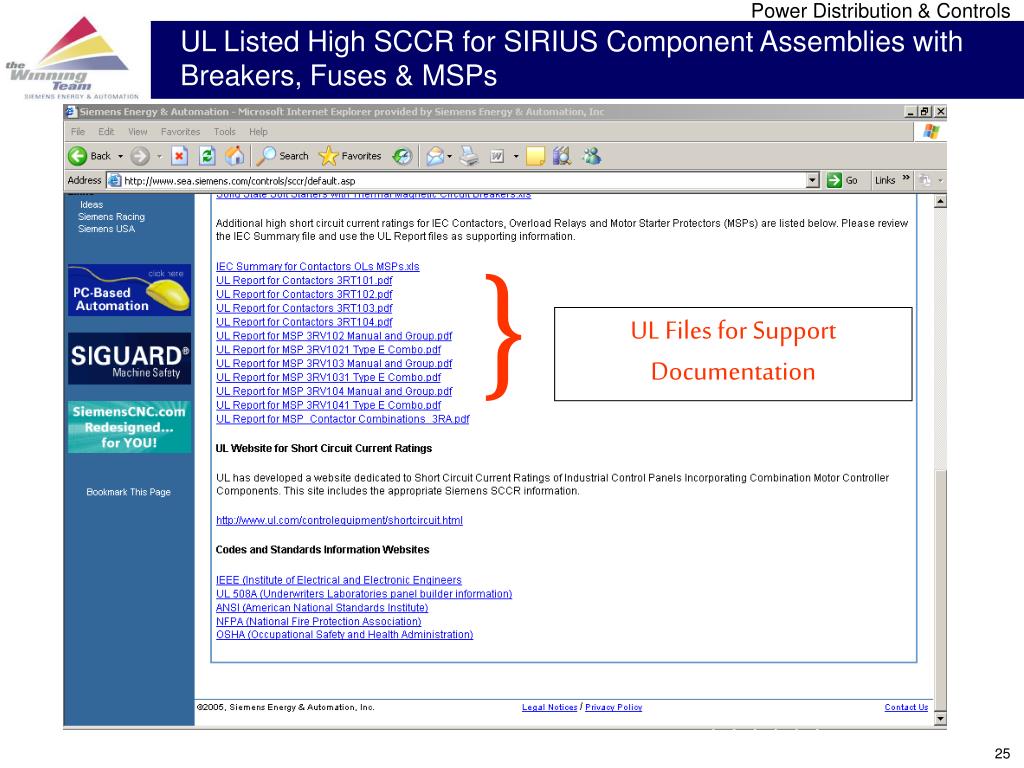1024x768 pixels.
Task: Open UL Report for MSP 3RV1021 Type E Combo.pdf
Action: click(x=328, y=349)
